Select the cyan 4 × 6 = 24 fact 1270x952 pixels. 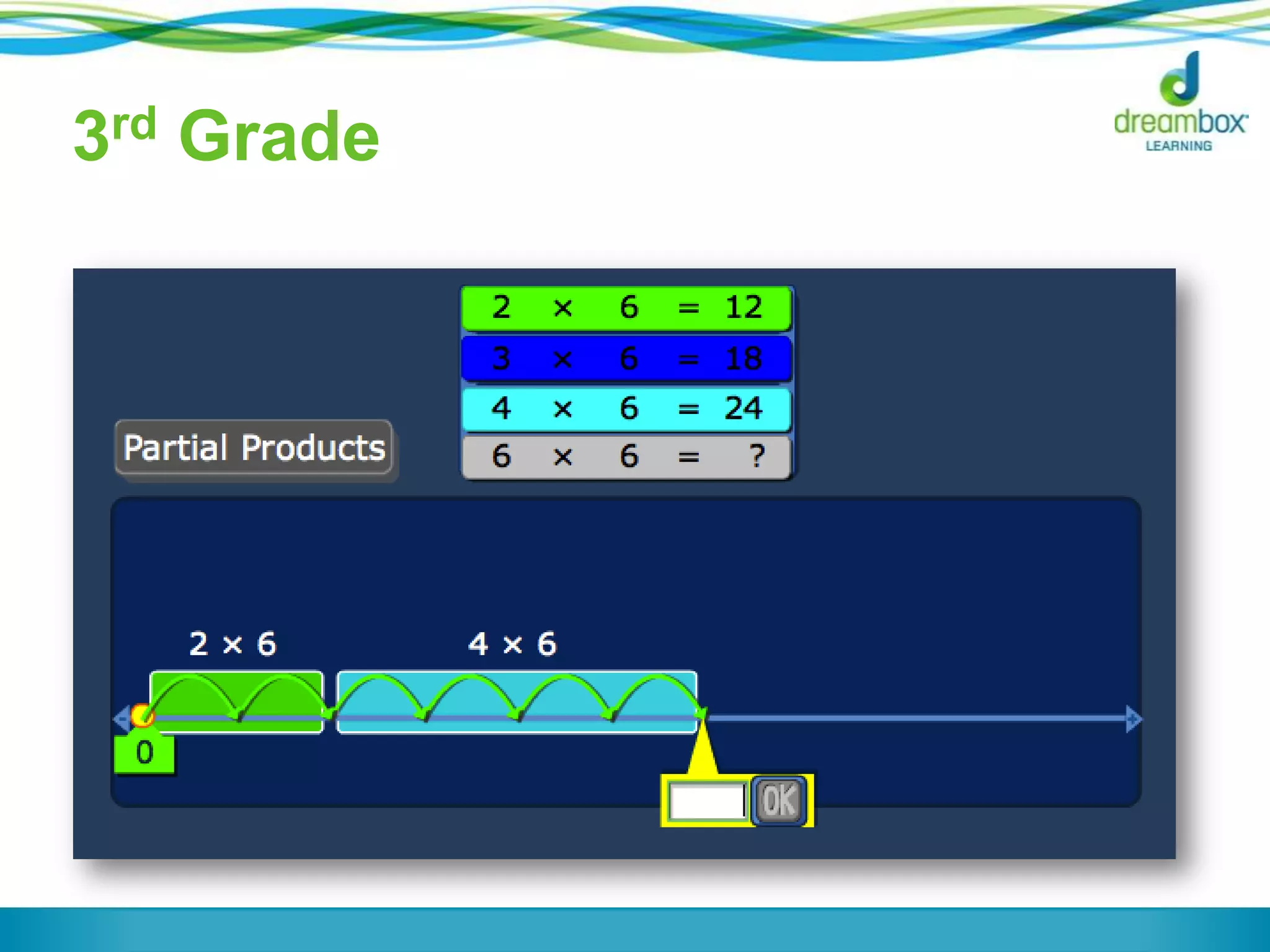click(626, 408)
